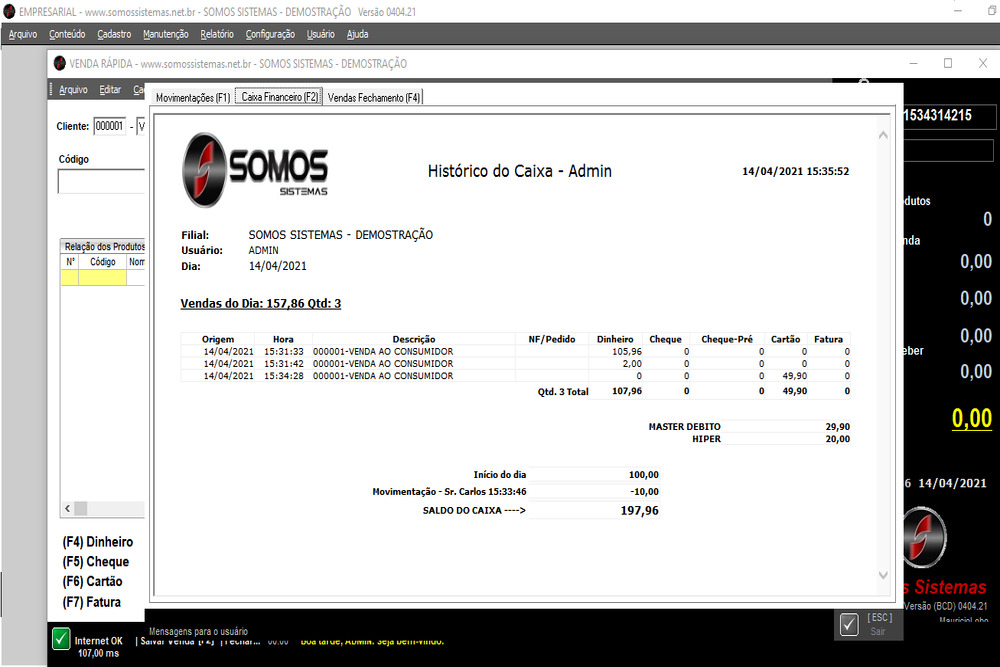The image size is (1000, 667).
Task: Click the Qtd. 3 Total label
Action: pos(563,392)
